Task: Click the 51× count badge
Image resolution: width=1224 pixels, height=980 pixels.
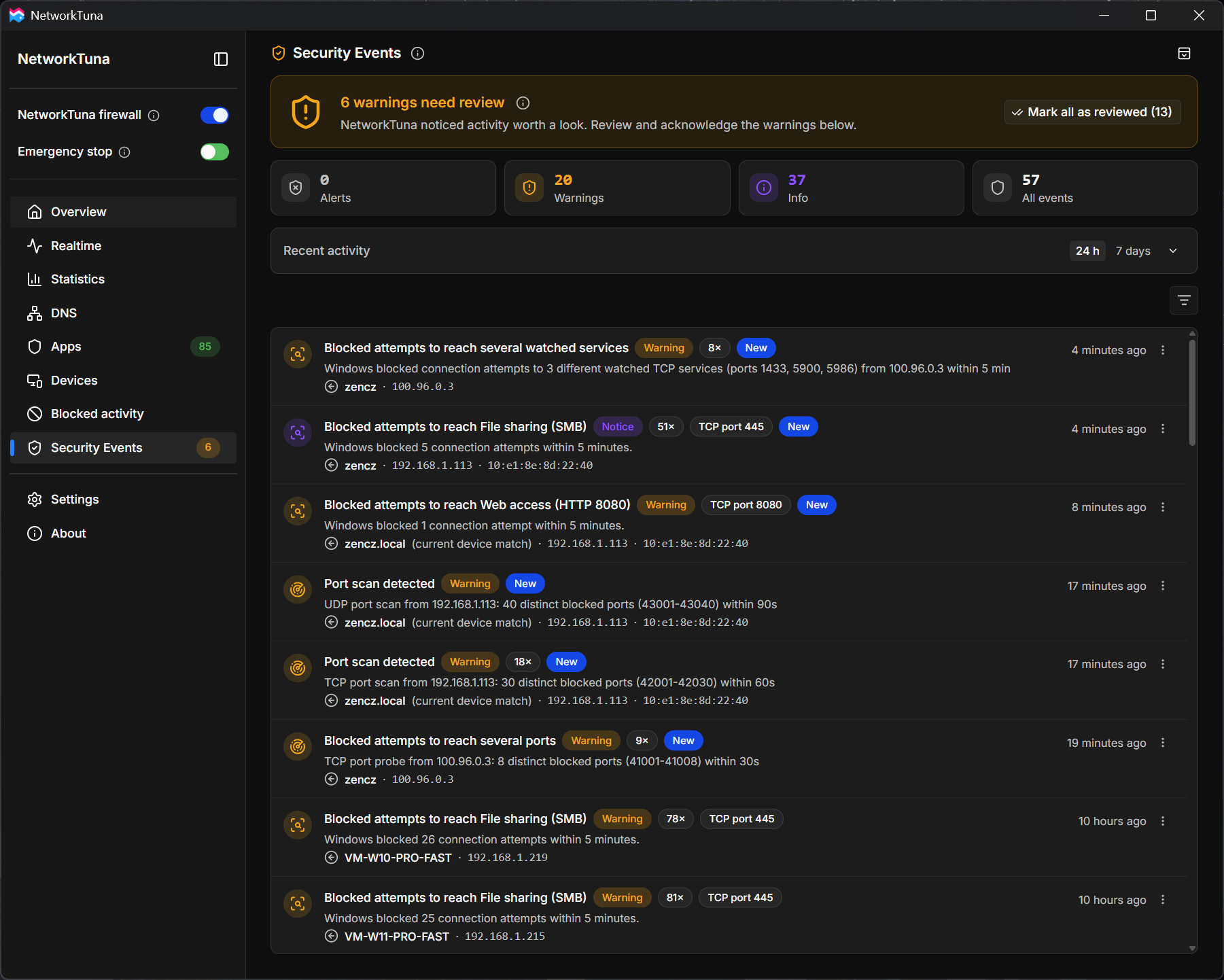Action: [x=666, y=427]
